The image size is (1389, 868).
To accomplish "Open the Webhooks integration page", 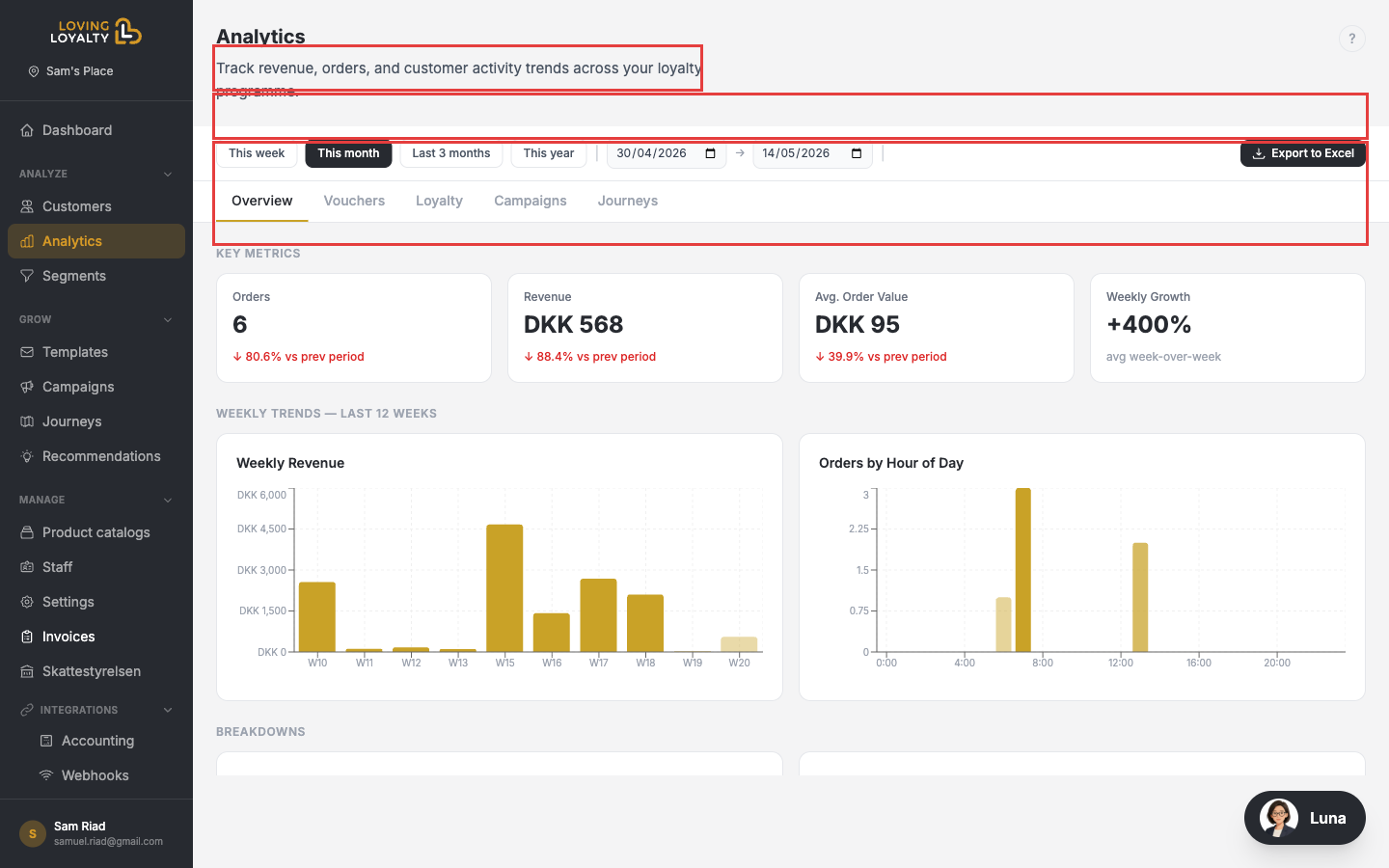I will [x=96, y=775].
